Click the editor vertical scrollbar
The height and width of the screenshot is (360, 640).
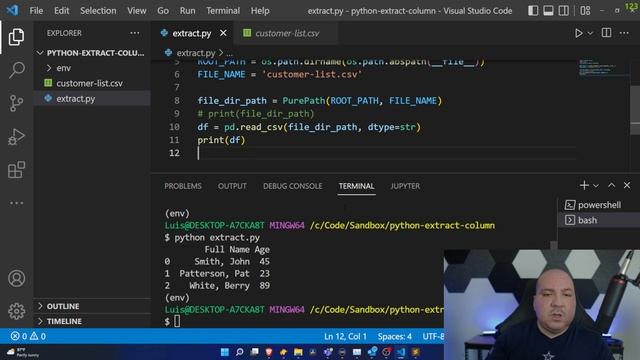pyautogui.click(x=635, y=110)
